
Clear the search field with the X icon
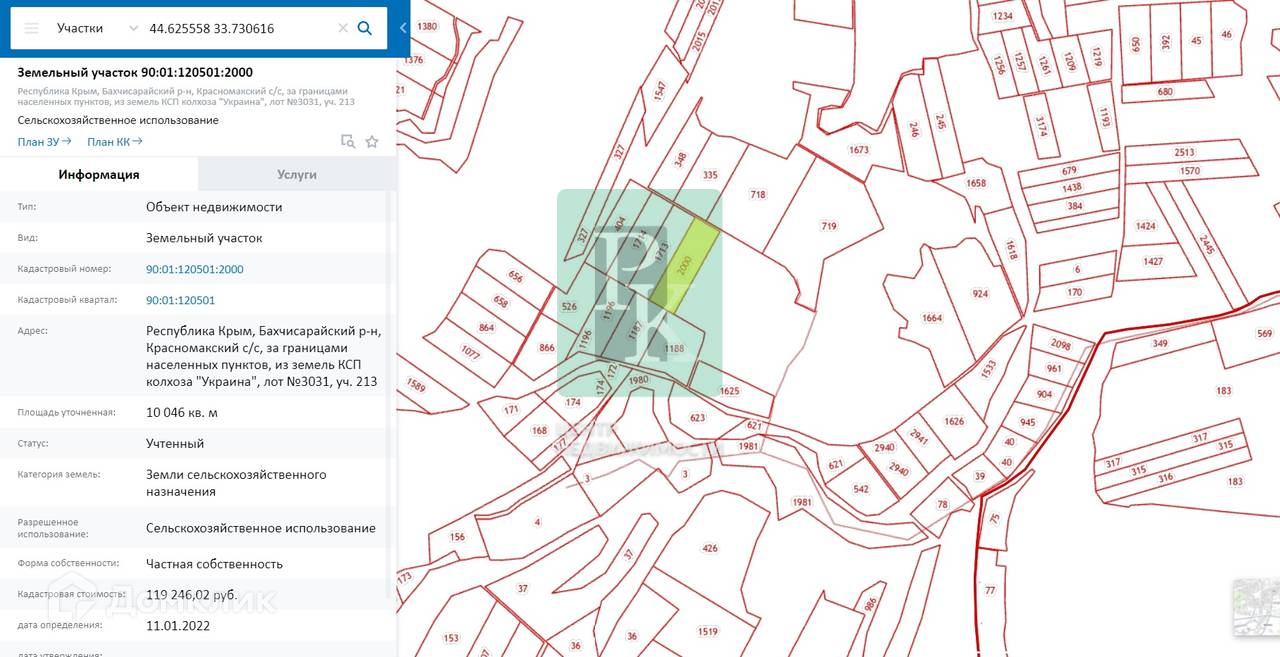(343, 28)
